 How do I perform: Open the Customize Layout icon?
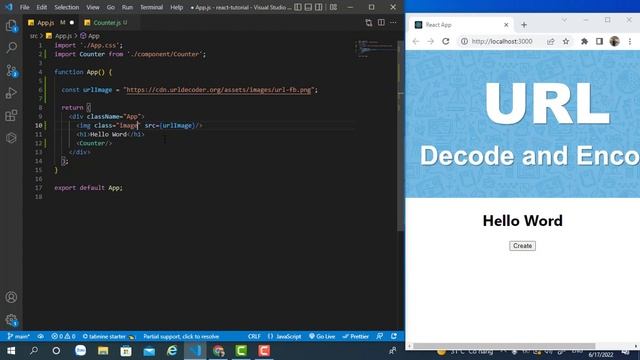[333, 7]
